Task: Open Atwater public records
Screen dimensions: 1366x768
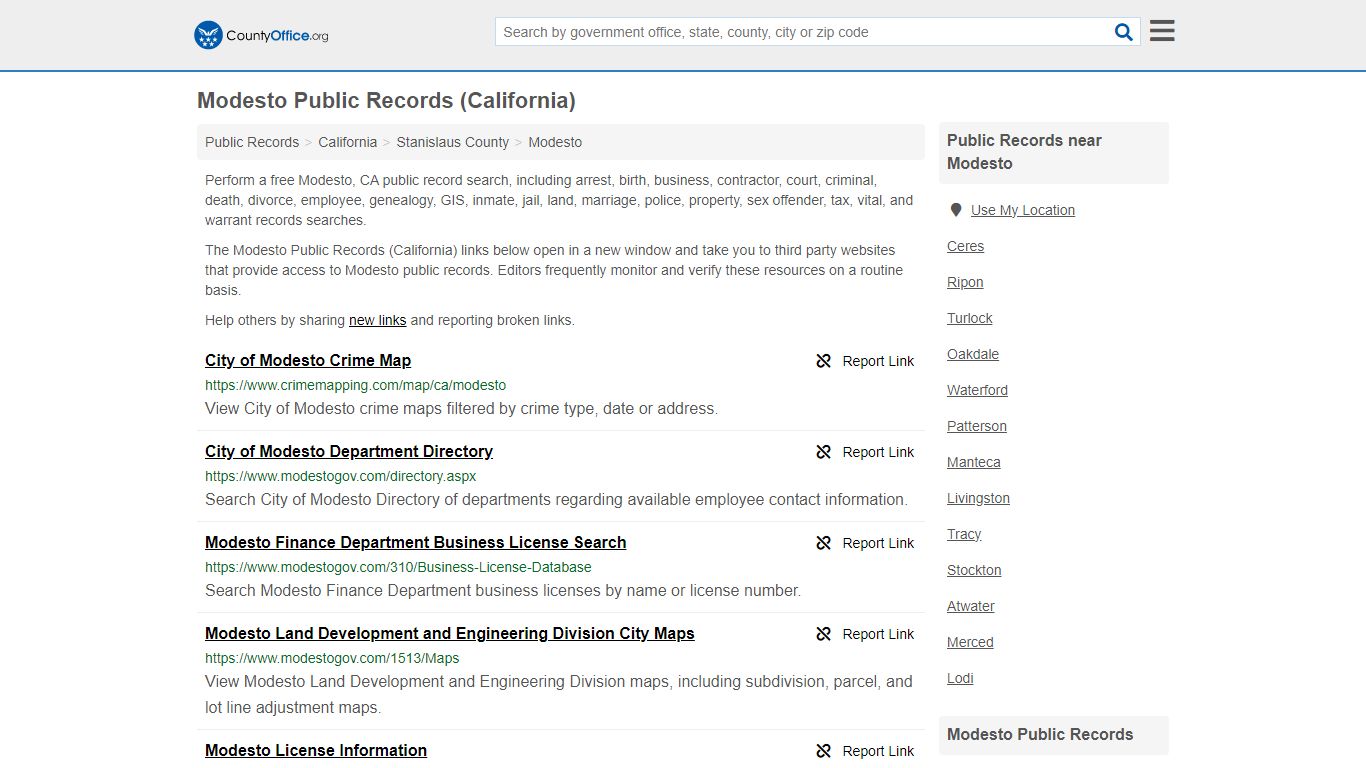Action: coord(971,606)
